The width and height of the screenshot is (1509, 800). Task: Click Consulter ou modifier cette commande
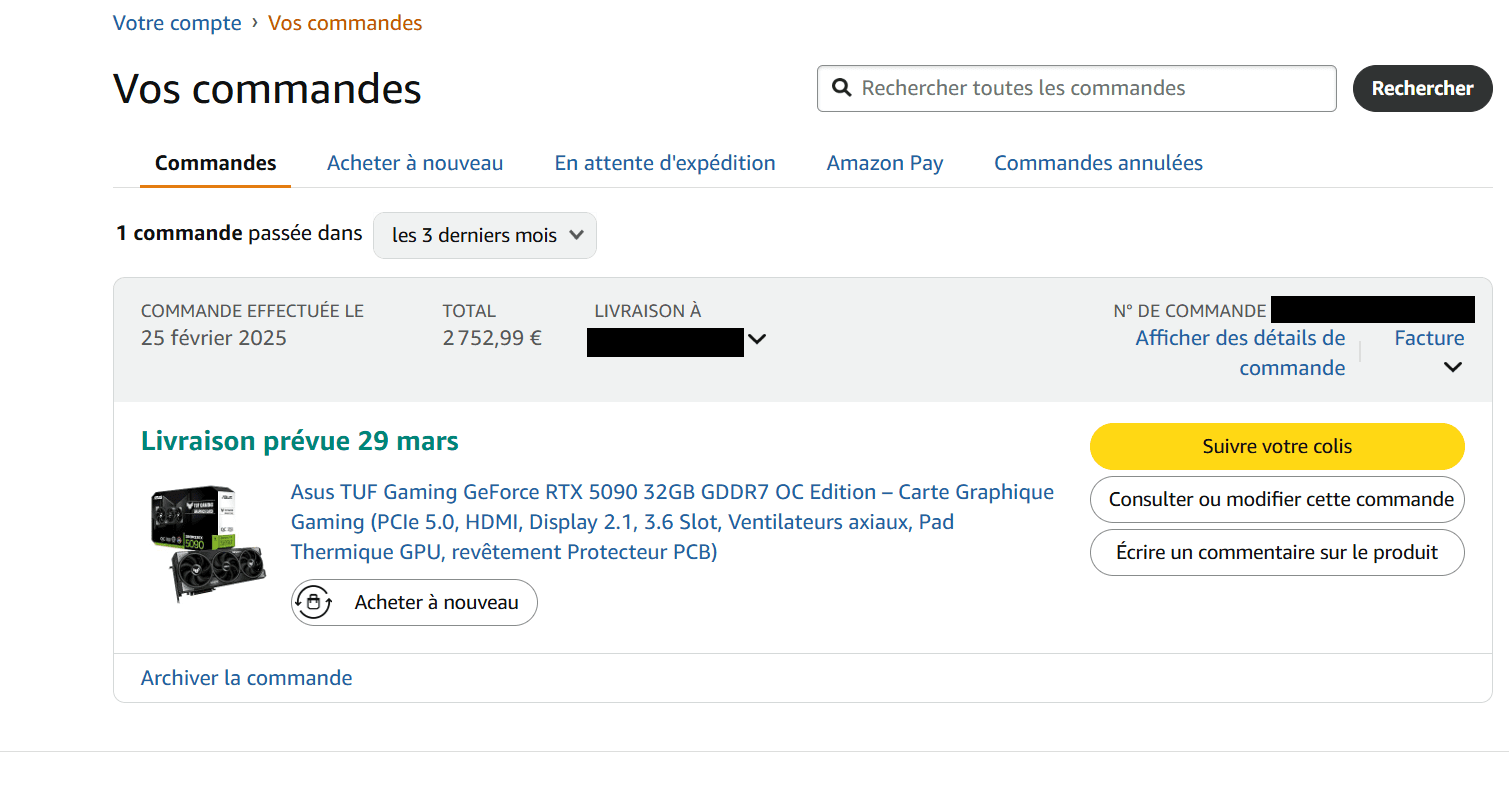point(1277,499)
